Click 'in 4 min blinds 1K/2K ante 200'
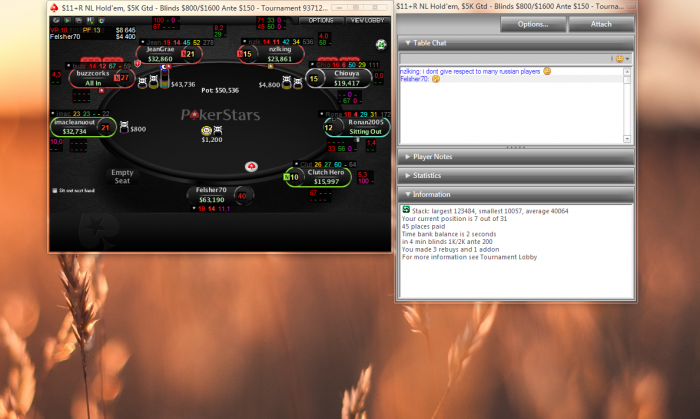Viewport: 700px width, 419px height. [447, 241]
